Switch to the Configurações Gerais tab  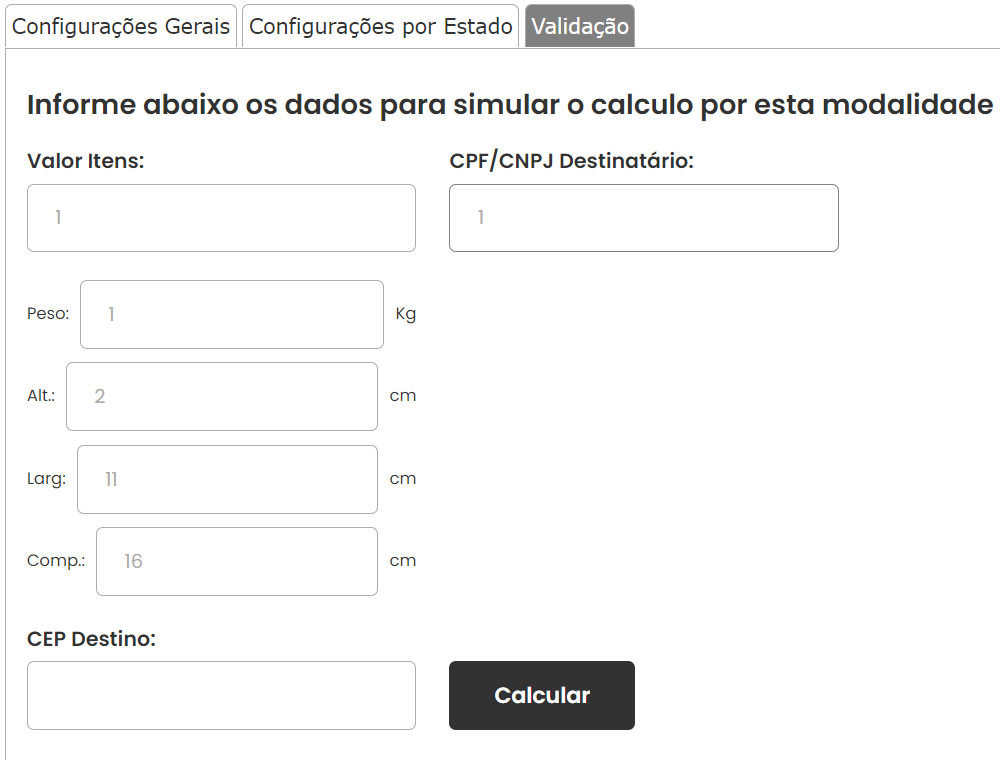(x=121, y=26)
